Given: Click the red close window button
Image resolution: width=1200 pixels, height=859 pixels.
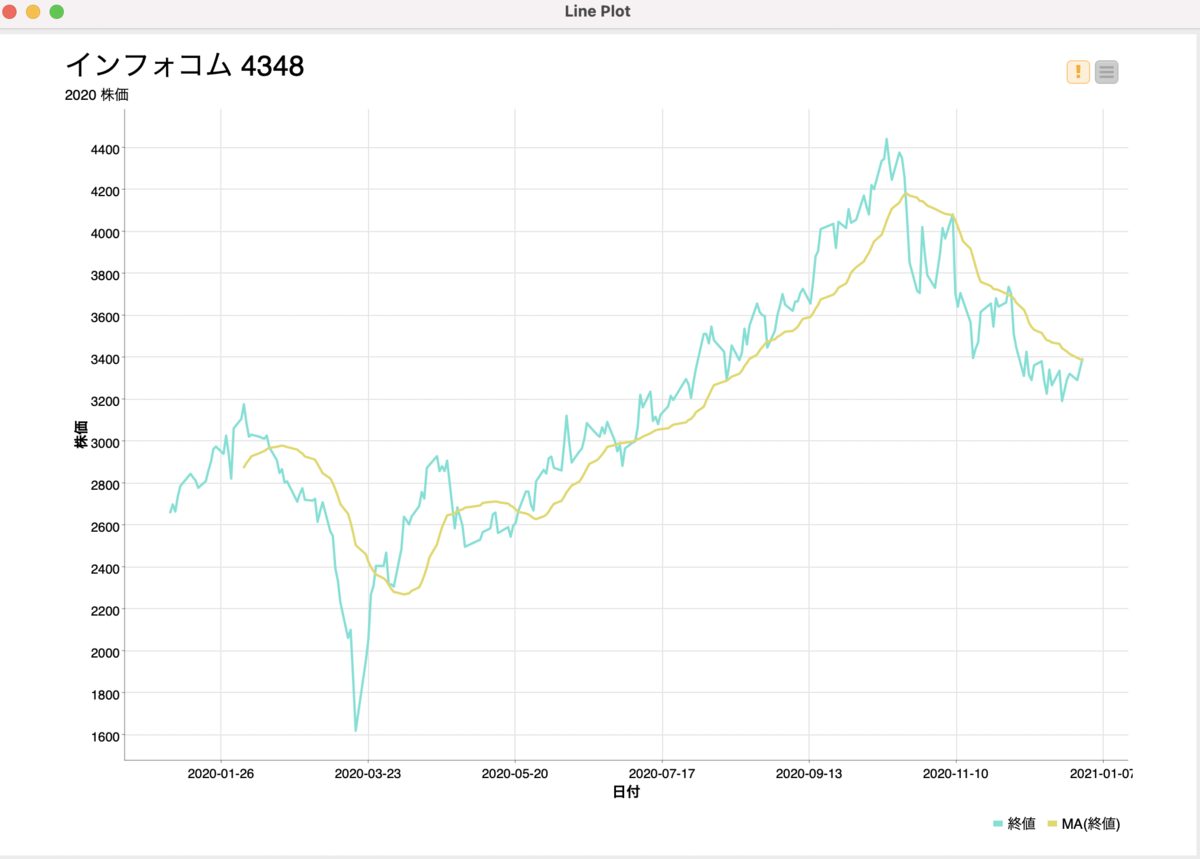Looking at the screenshot, I should click(x=10, y=12).
